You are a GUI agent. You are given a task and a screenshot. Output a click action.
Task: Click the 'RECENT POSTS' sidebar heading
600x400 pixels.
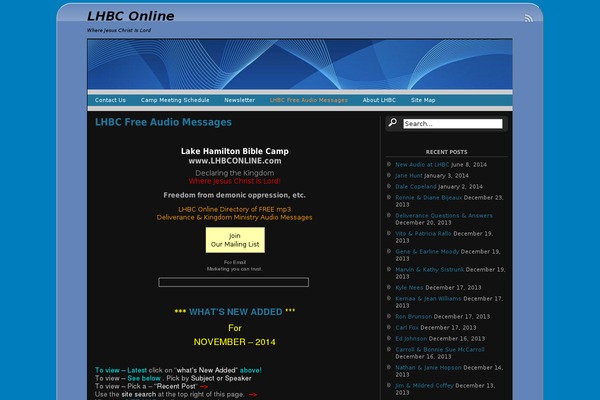(447, 152)
